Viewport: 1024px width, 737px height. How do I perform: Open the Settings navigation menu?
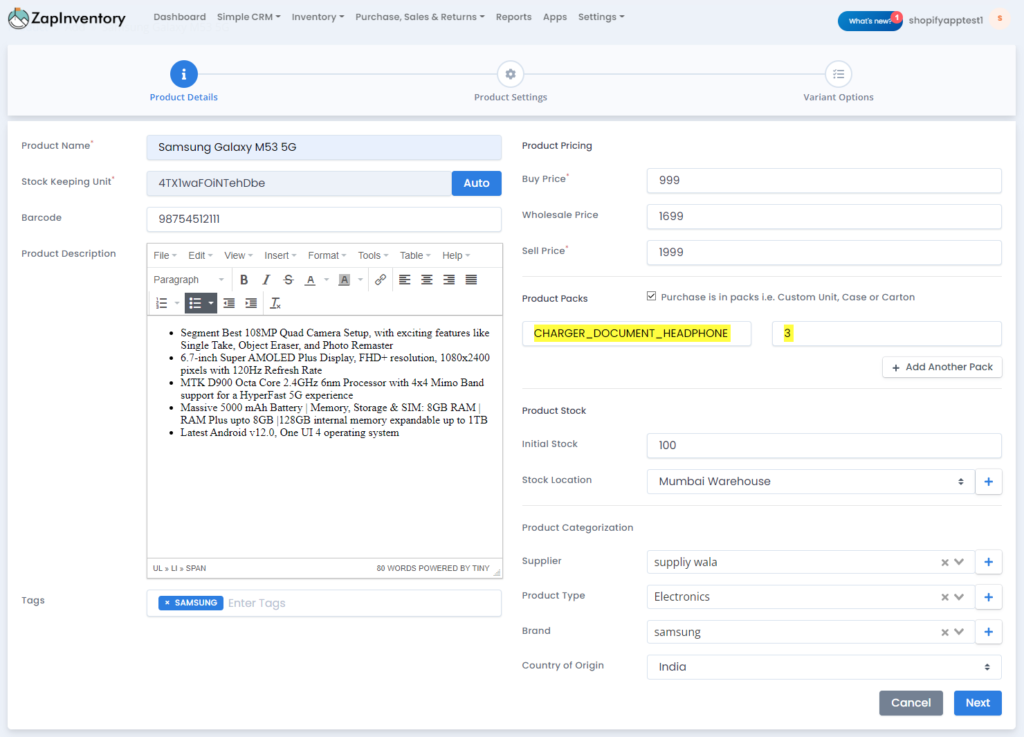pyautogui.click(x=601, y=17)
